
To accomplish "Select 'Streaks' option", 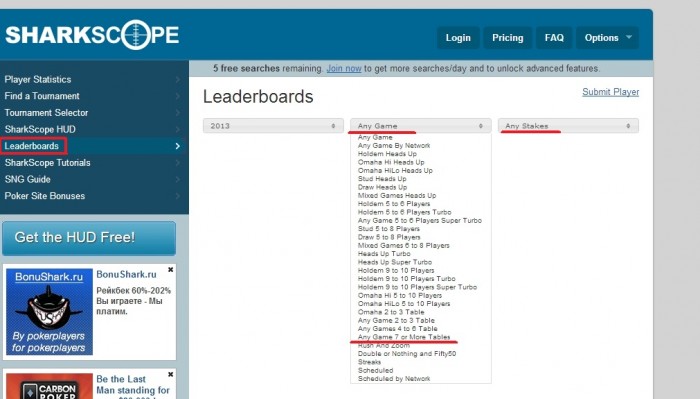I will click(x=369, y=362).
